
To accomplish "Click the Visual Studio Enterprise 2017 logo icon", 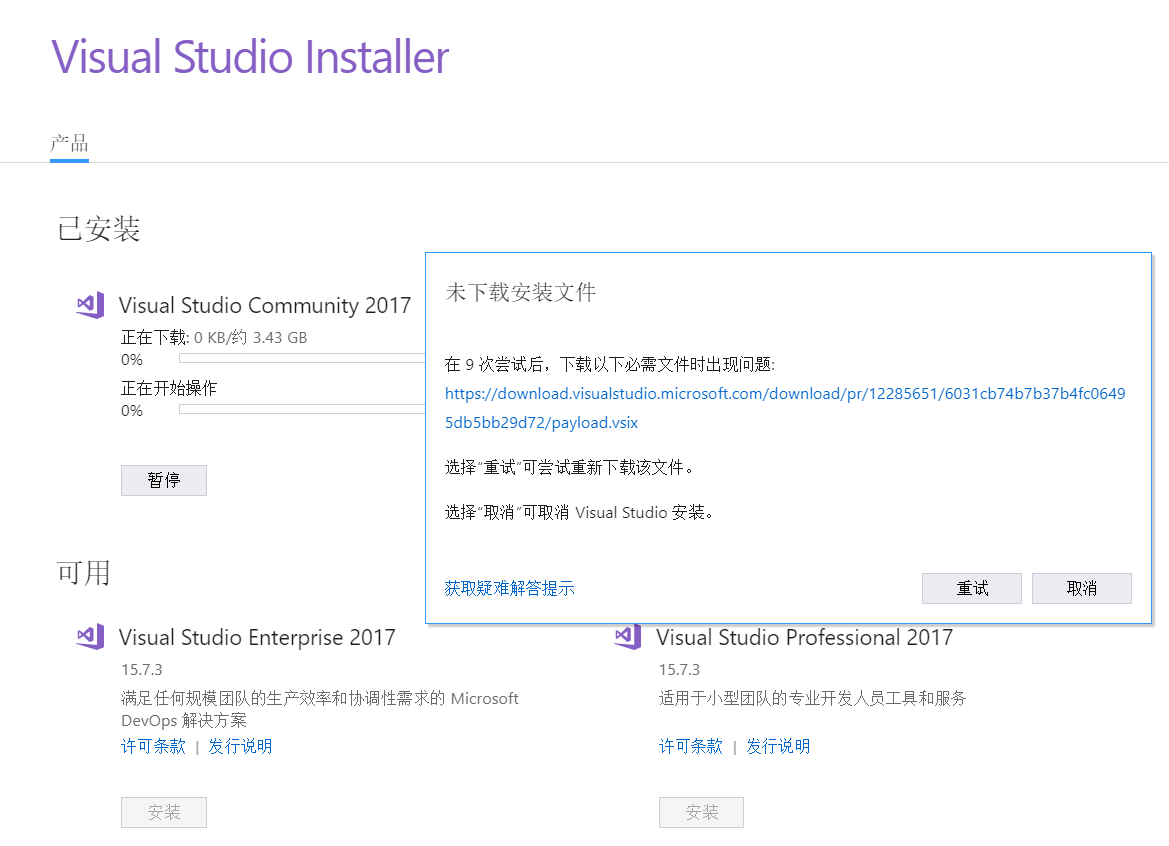I will (x=90, y=637).
